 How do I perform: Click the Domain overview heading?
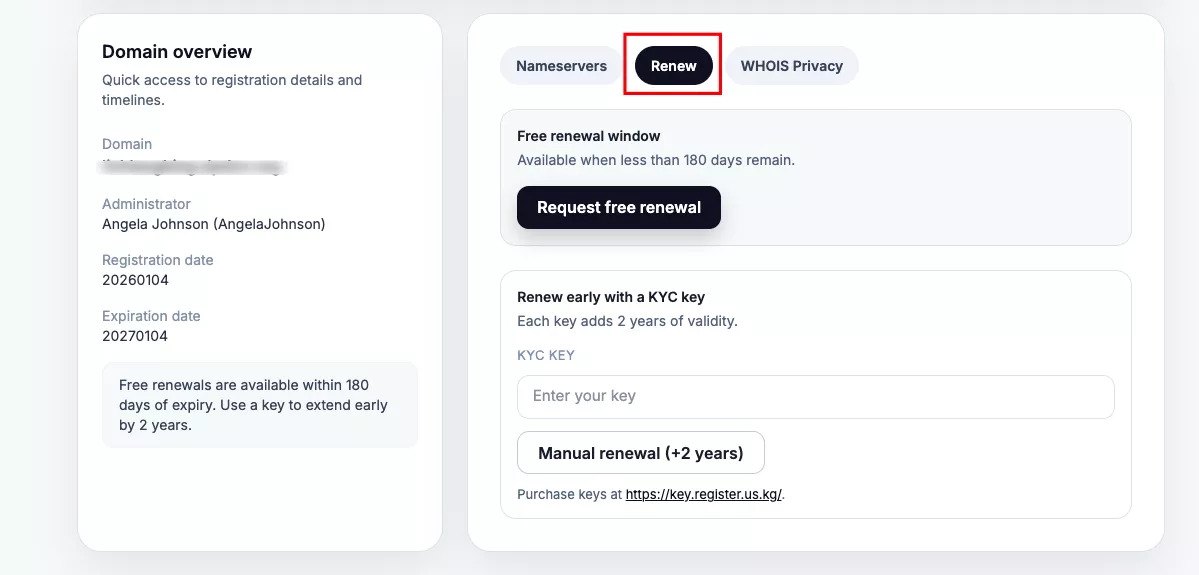[x=177, y=52]
